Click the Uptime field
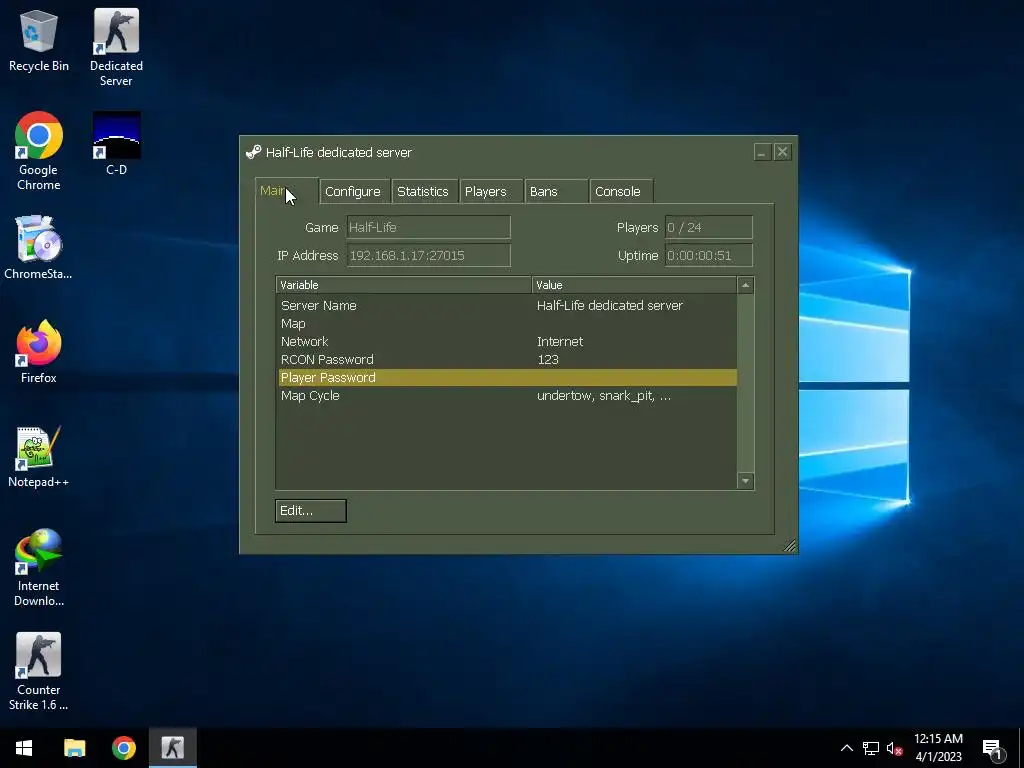 (x=709, y=255)
